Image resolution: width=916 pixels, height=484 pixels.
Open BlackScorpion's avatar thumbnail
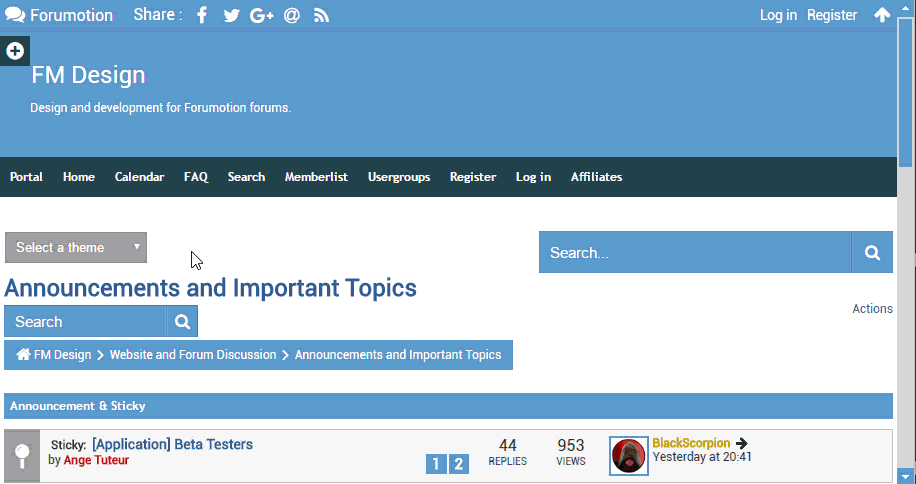pyautogui.click(x=629, y=456)
